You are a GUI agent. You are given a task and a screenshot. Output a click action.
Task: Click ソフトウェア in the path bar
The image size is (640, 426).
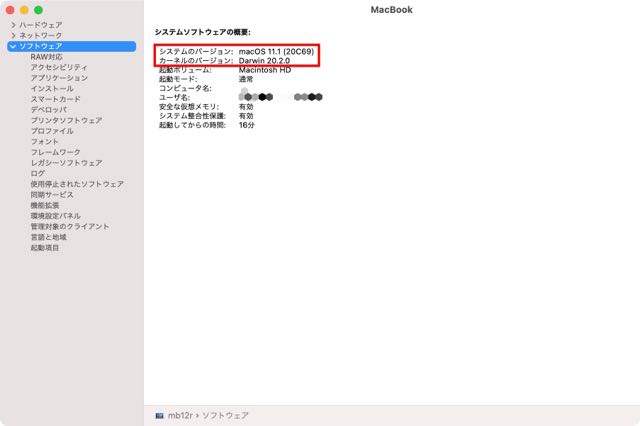pos(225,415)
